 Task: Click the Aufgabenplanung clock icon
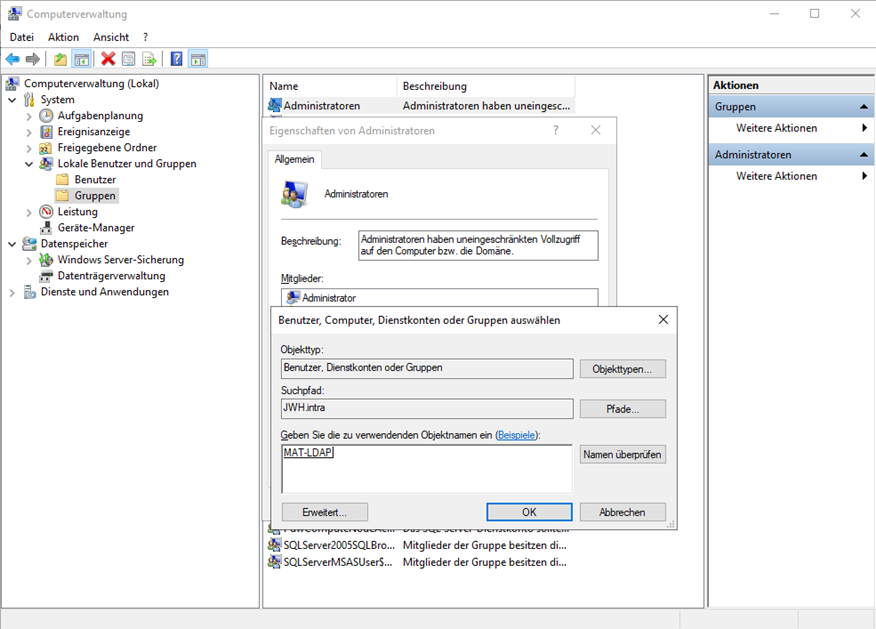(x=46, y=116)
